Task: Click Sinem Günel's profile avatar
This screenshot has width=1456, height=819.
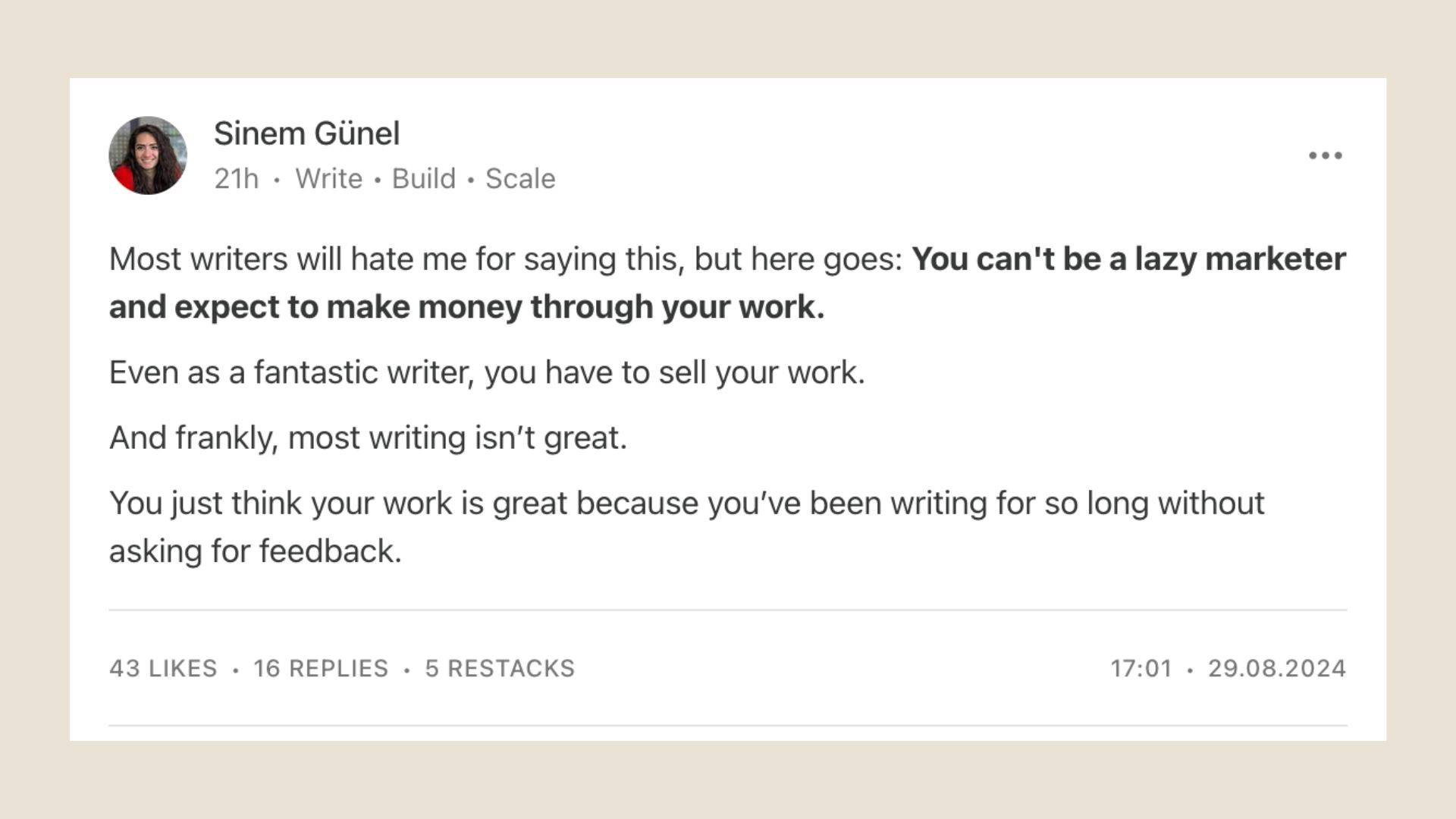Action: click(x=148, y=155)
